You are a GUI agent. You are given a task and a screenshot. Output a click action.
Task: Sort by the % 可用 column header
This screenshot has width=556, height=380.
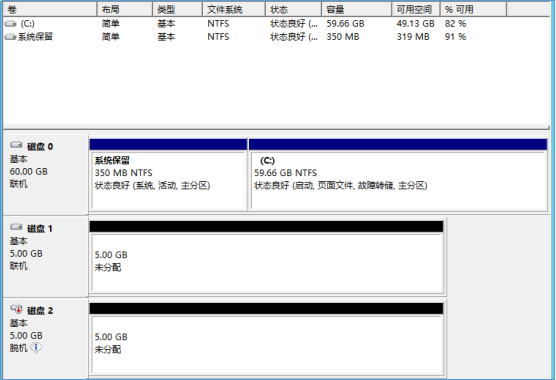pos(473,10)
